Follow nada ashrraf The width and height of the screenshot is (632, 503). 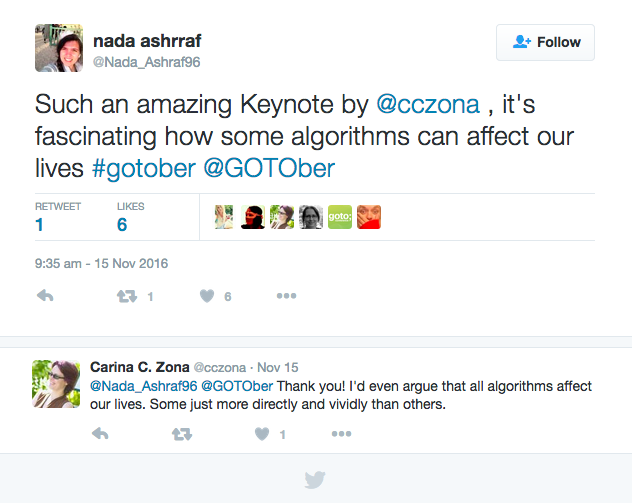click(x=545, y=42)
